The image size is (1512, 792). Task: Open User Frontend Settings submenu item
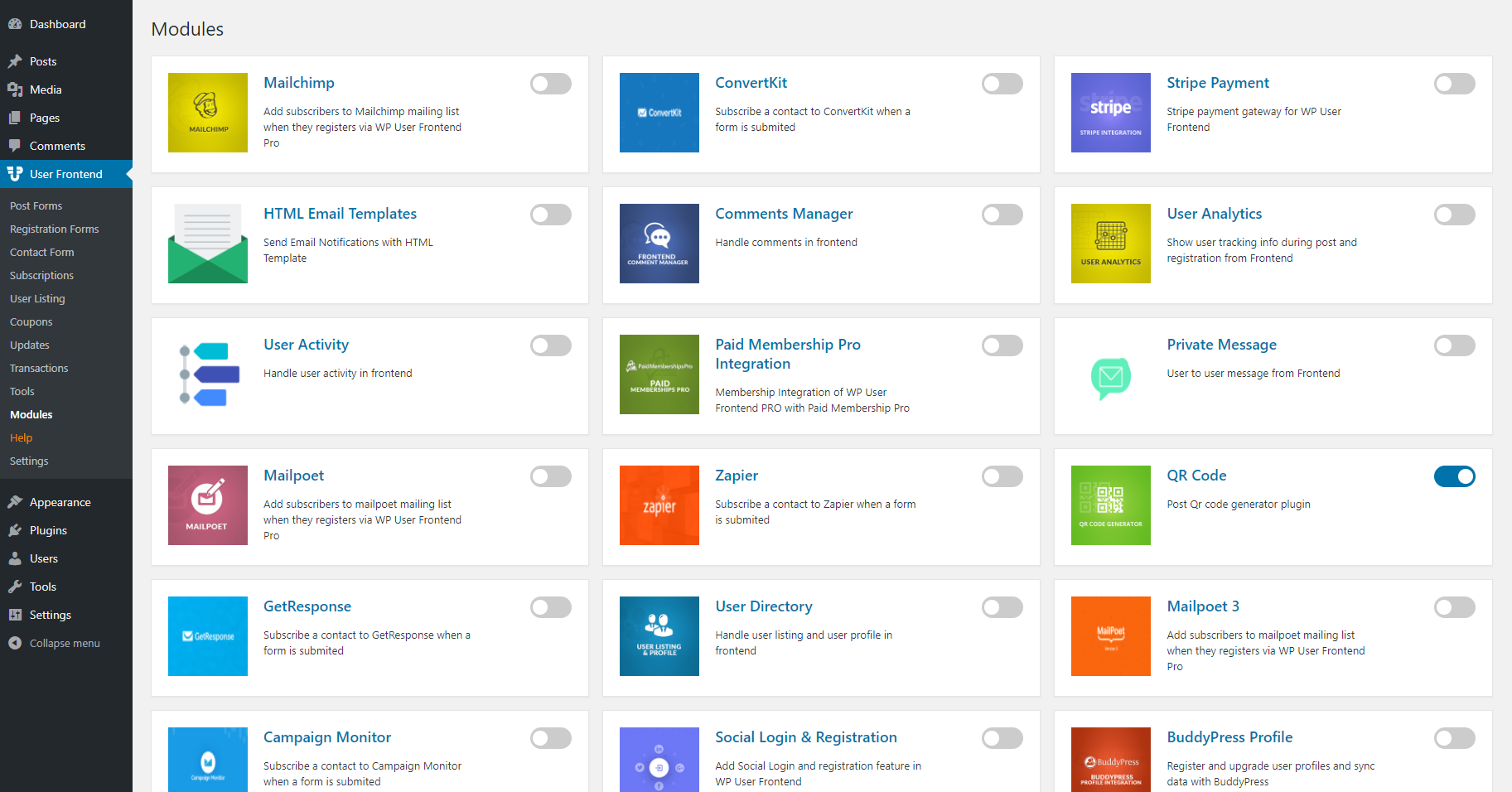point(29,461)
